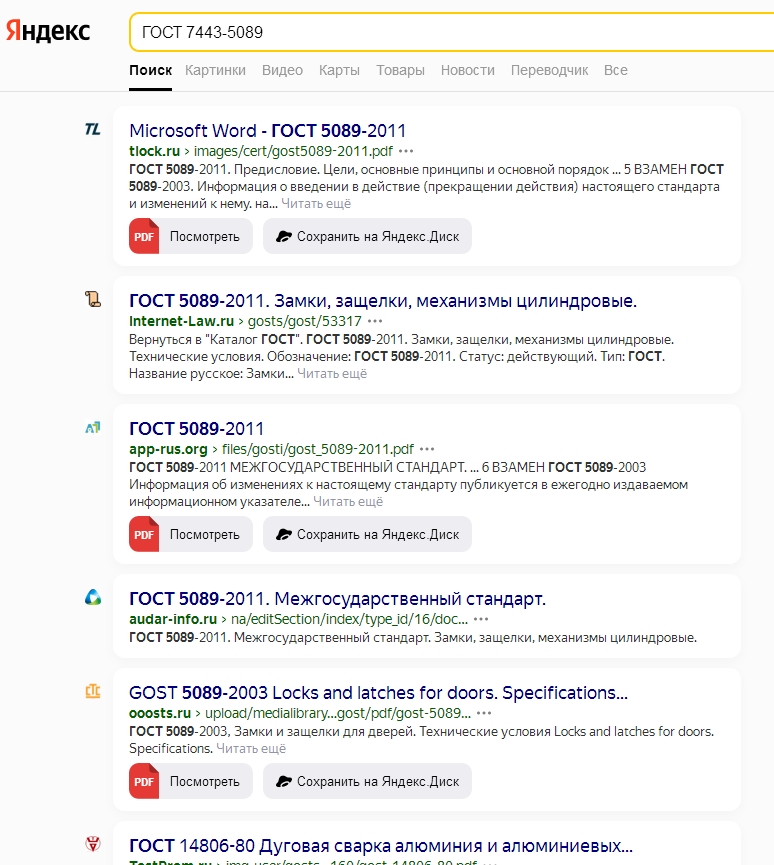Click the images/cert/gost5089-2011.pdf path link
This screenshot has width=774, height=865.
tap(293, 151)
